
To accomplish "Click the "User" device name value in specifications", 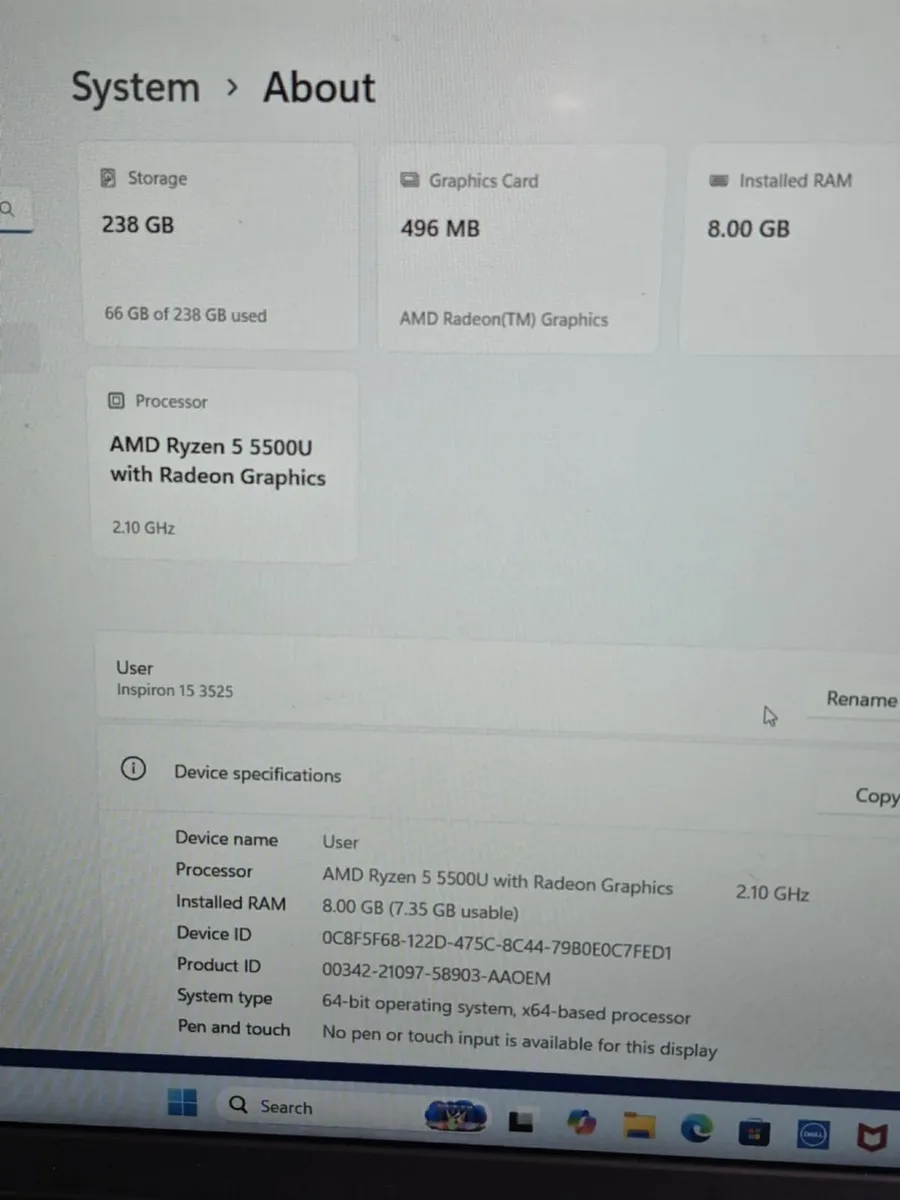I will click(340, 842).
